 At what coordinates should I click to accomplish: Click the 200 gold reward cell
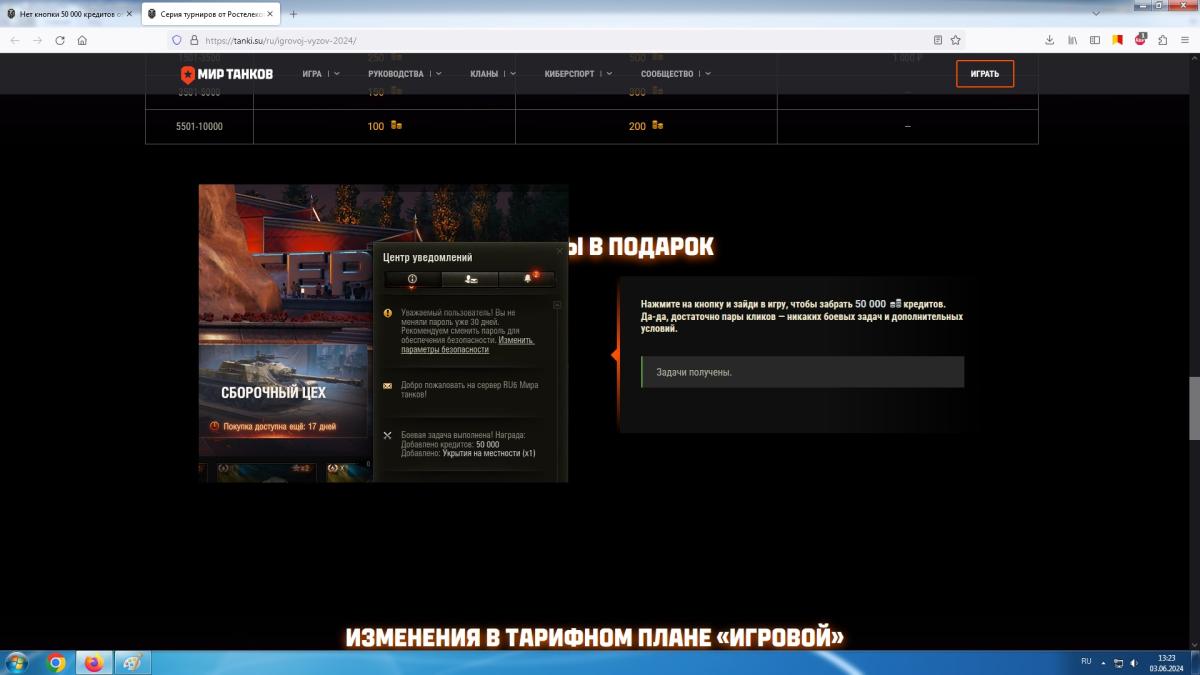[x=646, y=127]
